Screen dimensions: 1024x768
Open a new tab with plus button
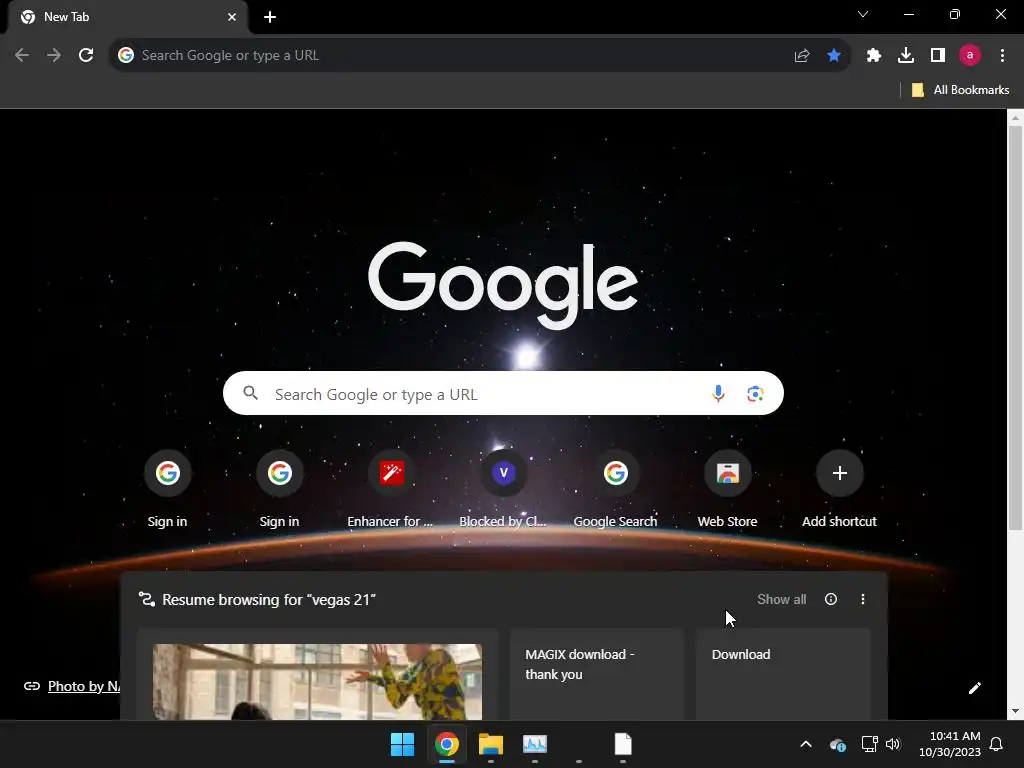coord(270,17)
